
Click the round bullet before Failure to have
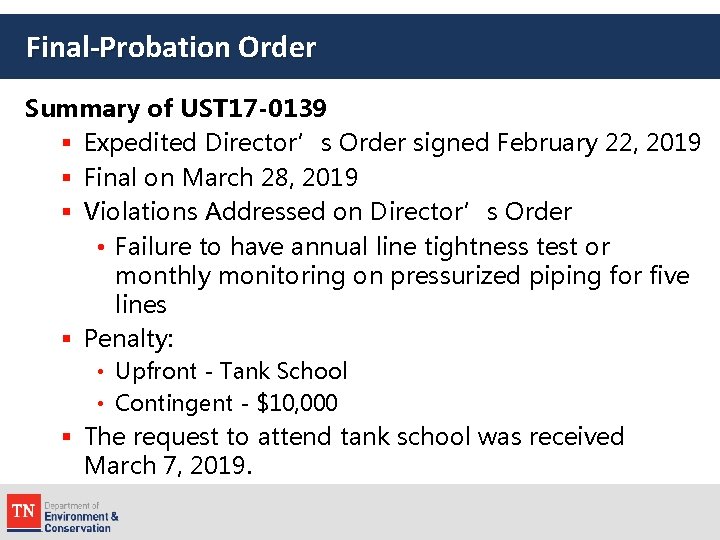(x=102, y=248)
